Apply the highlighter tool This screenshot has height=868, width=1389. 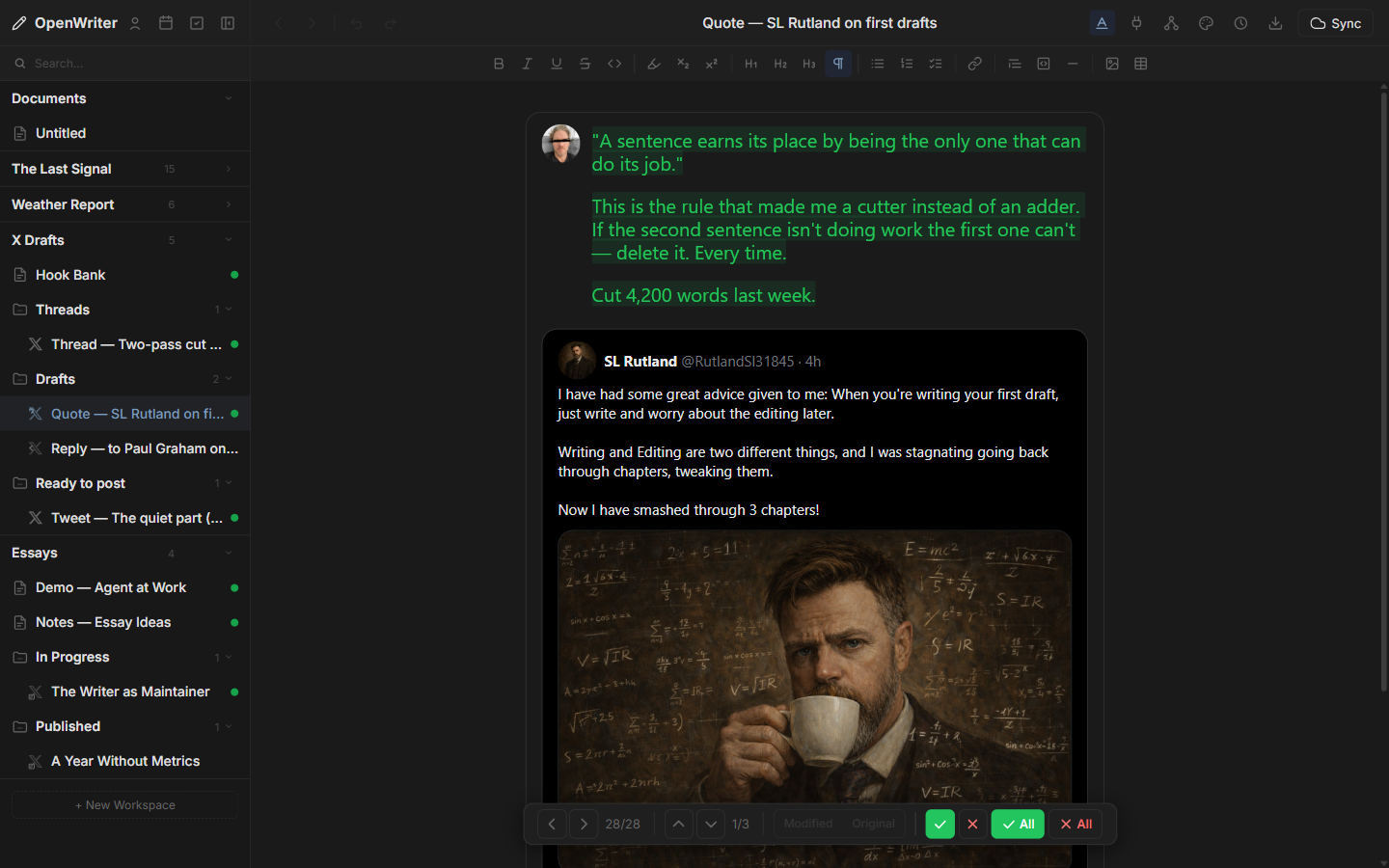coord(653,63)
